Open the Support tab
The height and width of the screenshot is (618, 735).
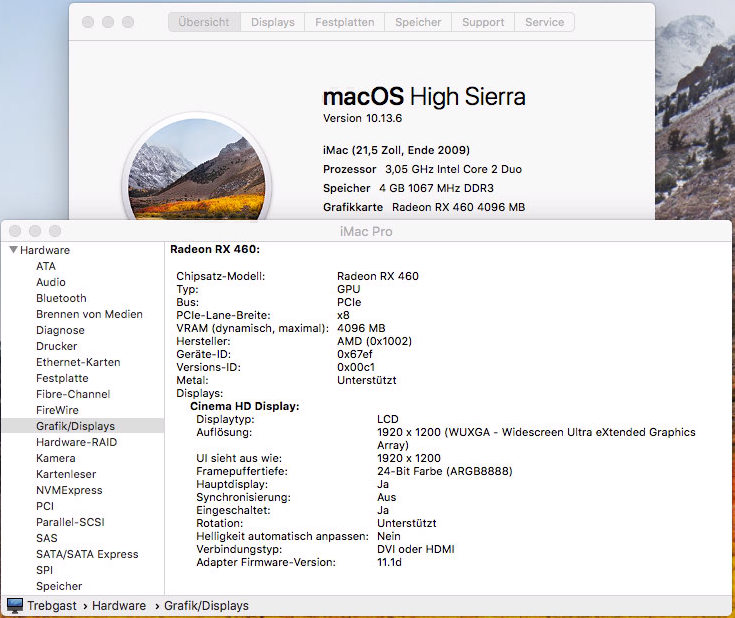pyautogui.click(x=483, y=22)
